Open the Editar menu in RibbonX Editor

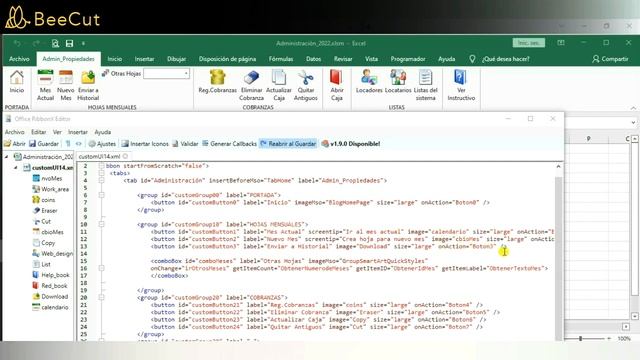[38, 132]
